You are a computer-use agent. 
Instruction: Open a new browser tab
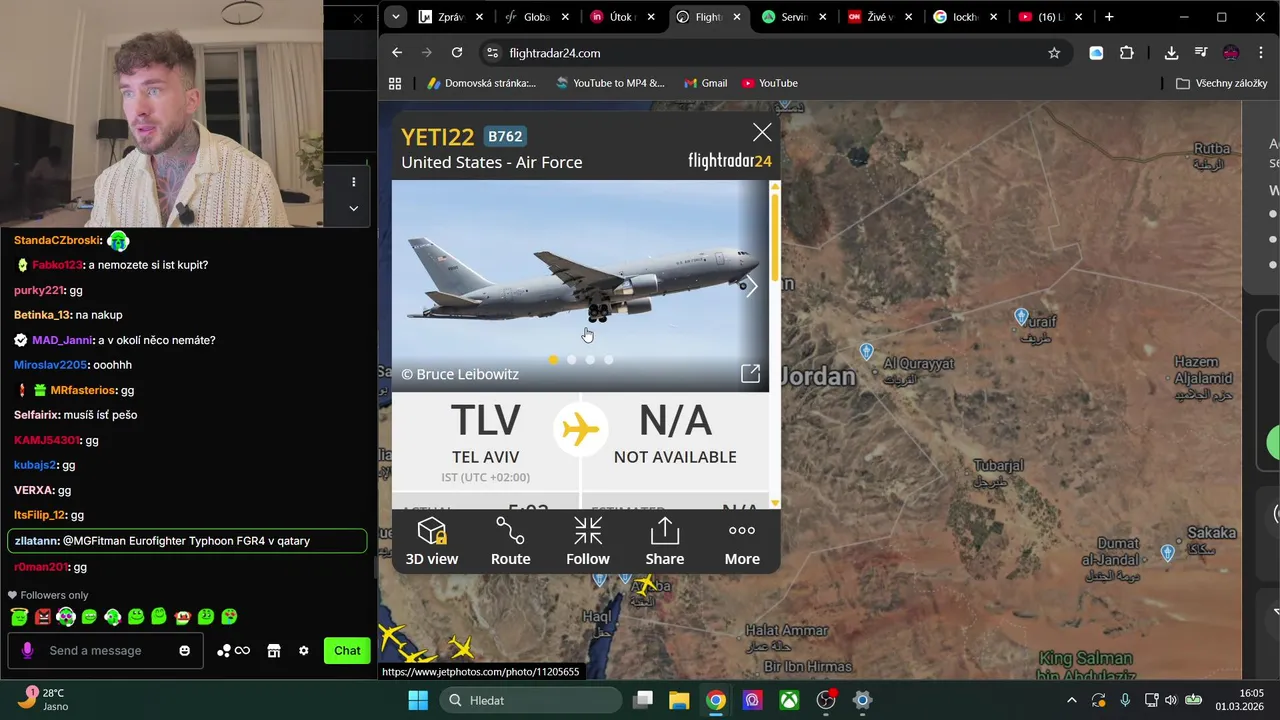pyautogui.click(x=1109, y=17)
